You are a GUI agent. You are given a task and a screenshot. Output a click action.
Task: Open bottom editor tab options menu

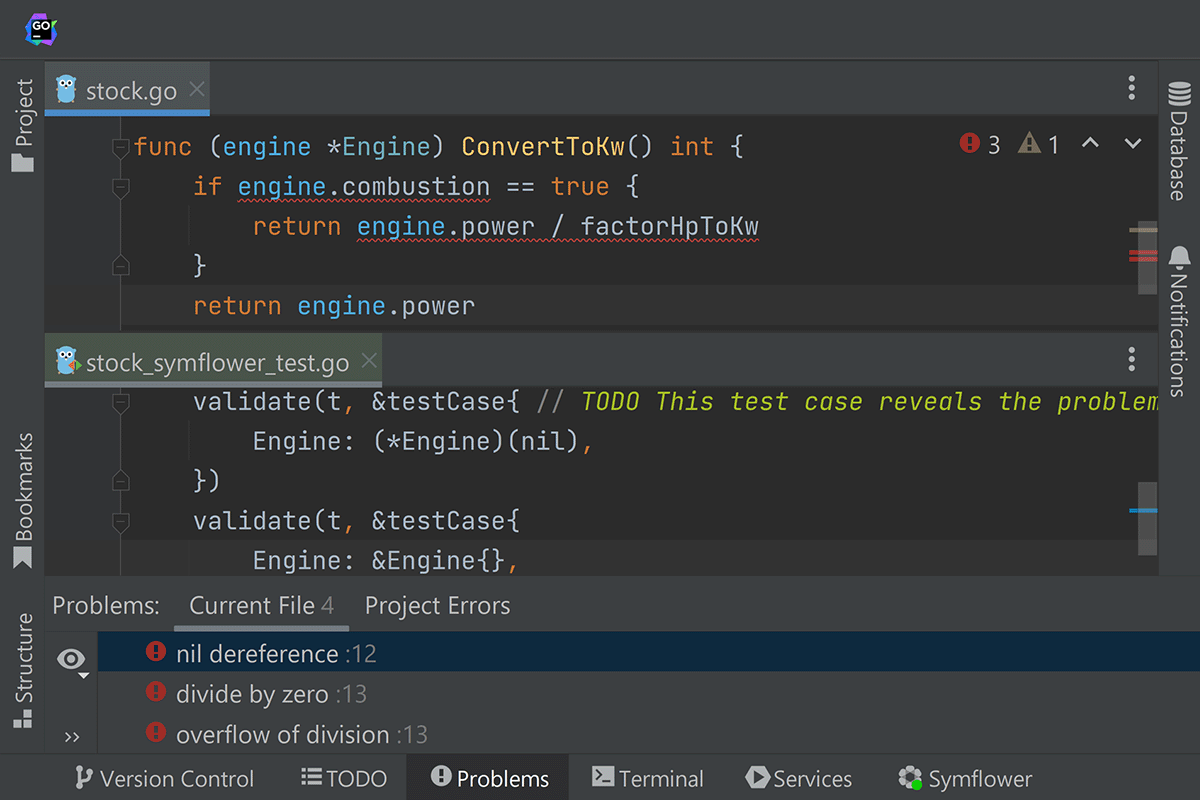tap(1132, 359)
